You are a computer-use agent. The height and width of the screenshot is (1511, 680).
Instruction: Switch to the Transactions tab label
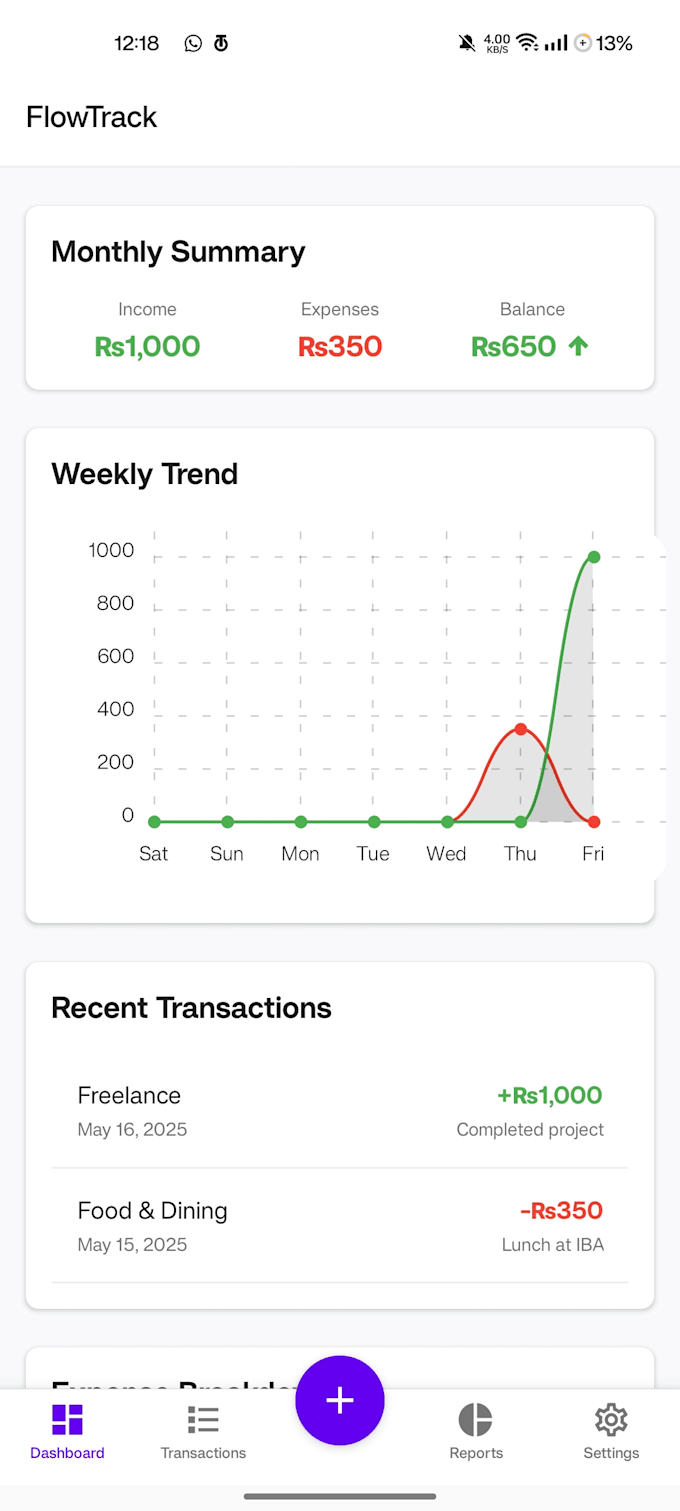[203, 1453]
